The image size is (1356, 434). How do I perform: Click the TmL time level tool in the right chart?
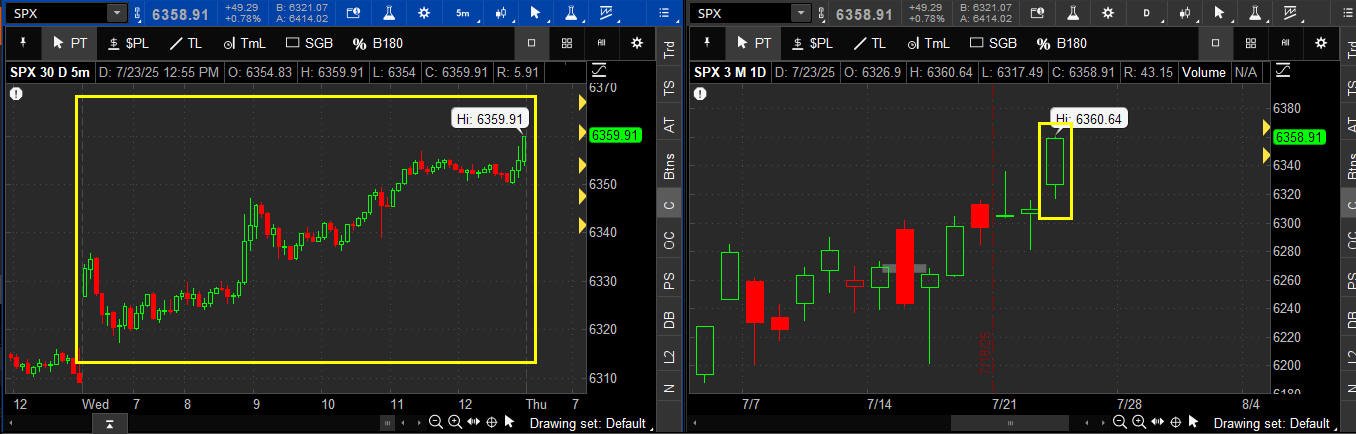(x=928, y=43)
